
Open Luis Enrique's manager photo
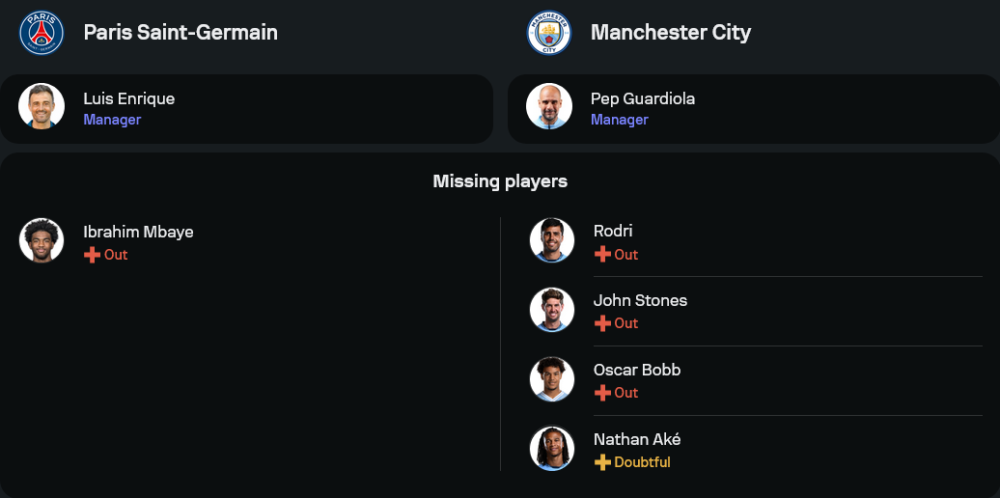click(x=41, y=107)
